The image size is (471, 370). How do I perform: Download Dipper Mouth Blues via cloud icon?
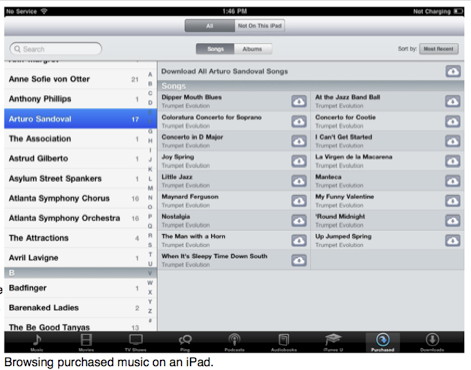click(x=299, y=101)
